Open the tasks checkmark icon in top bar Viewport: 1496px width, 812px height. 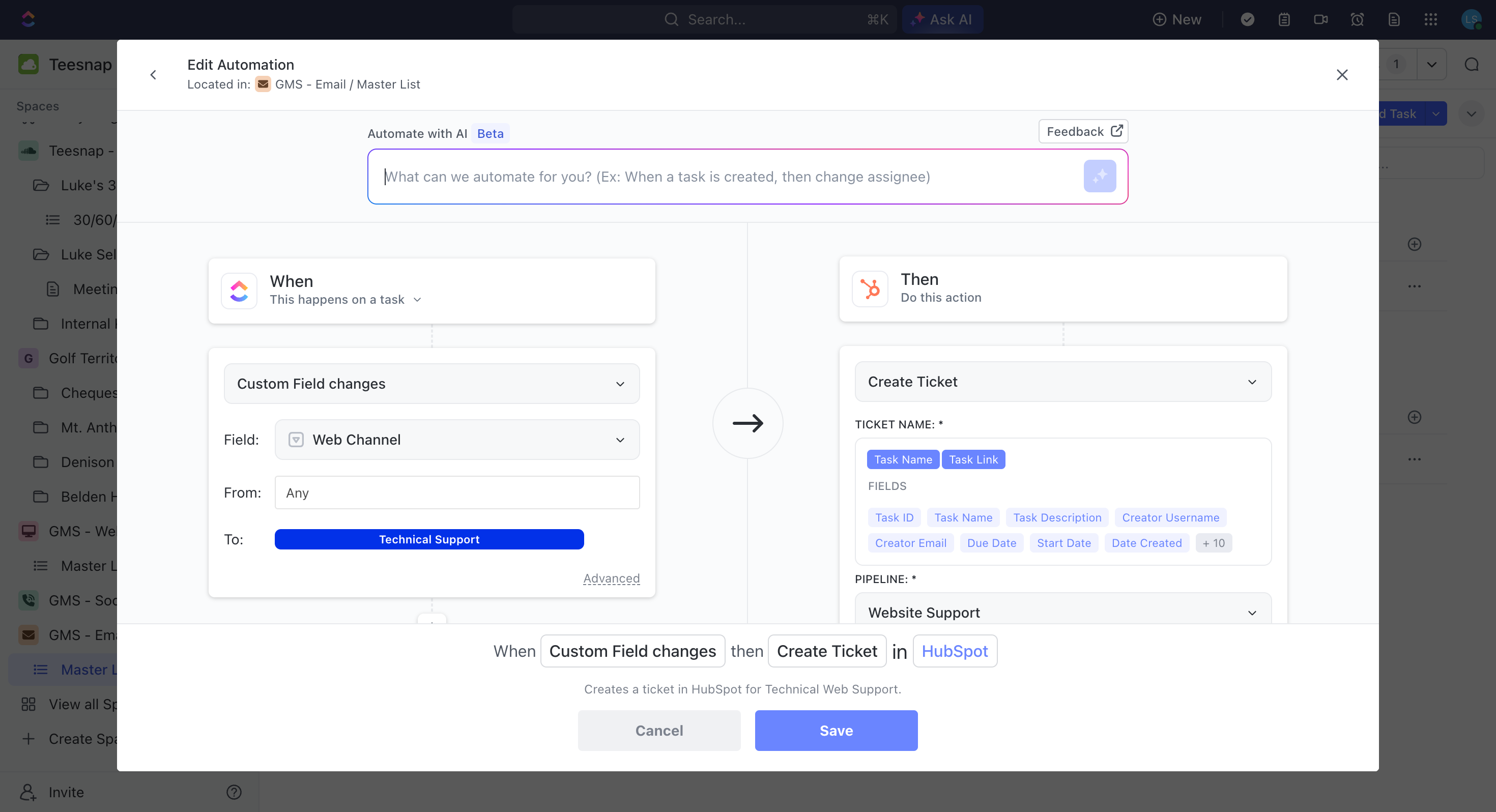pos(1248,19)
